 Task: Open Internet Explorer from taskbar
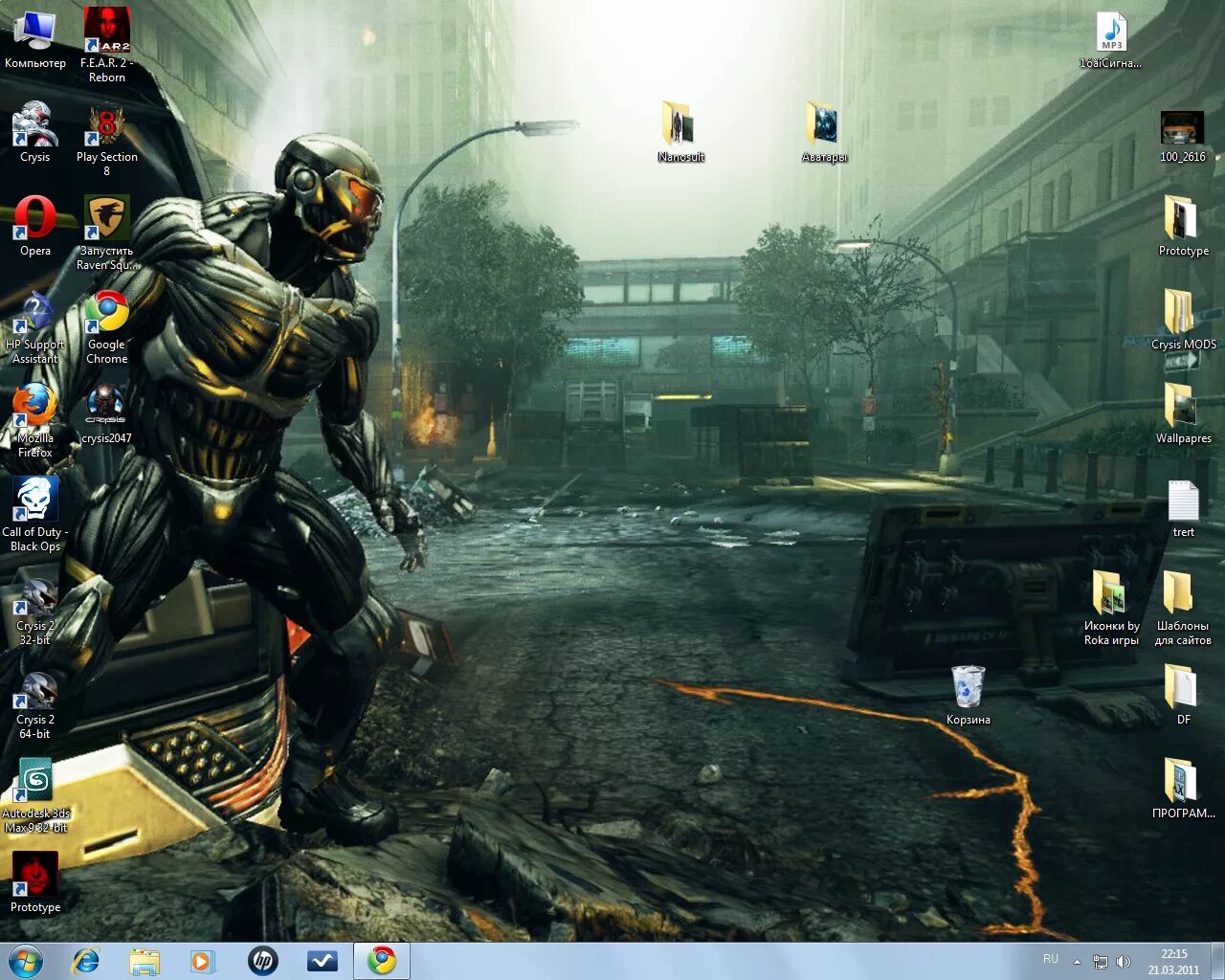point(85,961)
